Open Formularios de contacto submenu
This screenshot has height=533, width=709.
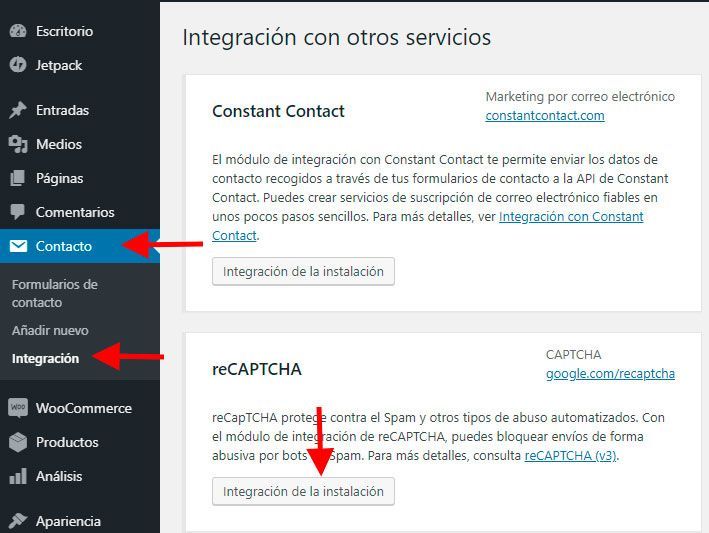pyautogui.click(x=55, y=293)
